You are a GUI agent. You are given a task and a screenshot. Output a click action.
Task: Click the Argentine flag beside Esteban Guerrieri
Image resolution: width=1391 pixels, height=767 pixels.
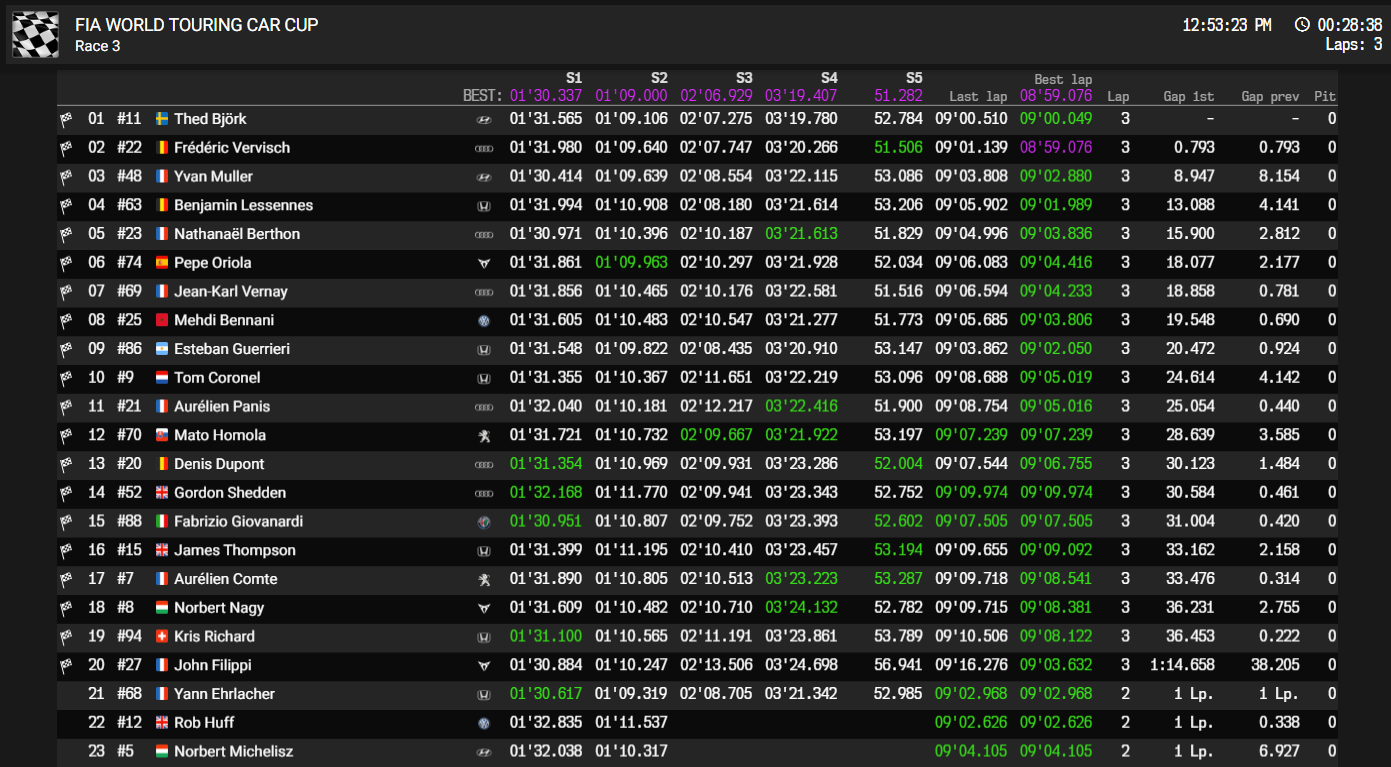[162, 349]
